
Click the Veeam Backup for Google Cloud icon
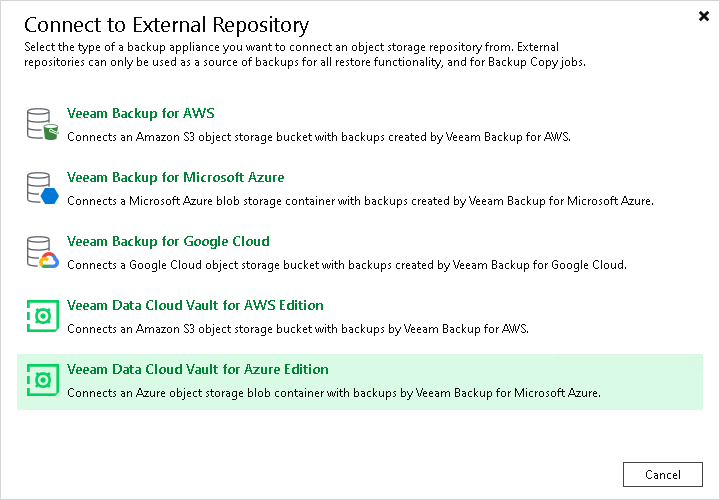pos(42,252)
